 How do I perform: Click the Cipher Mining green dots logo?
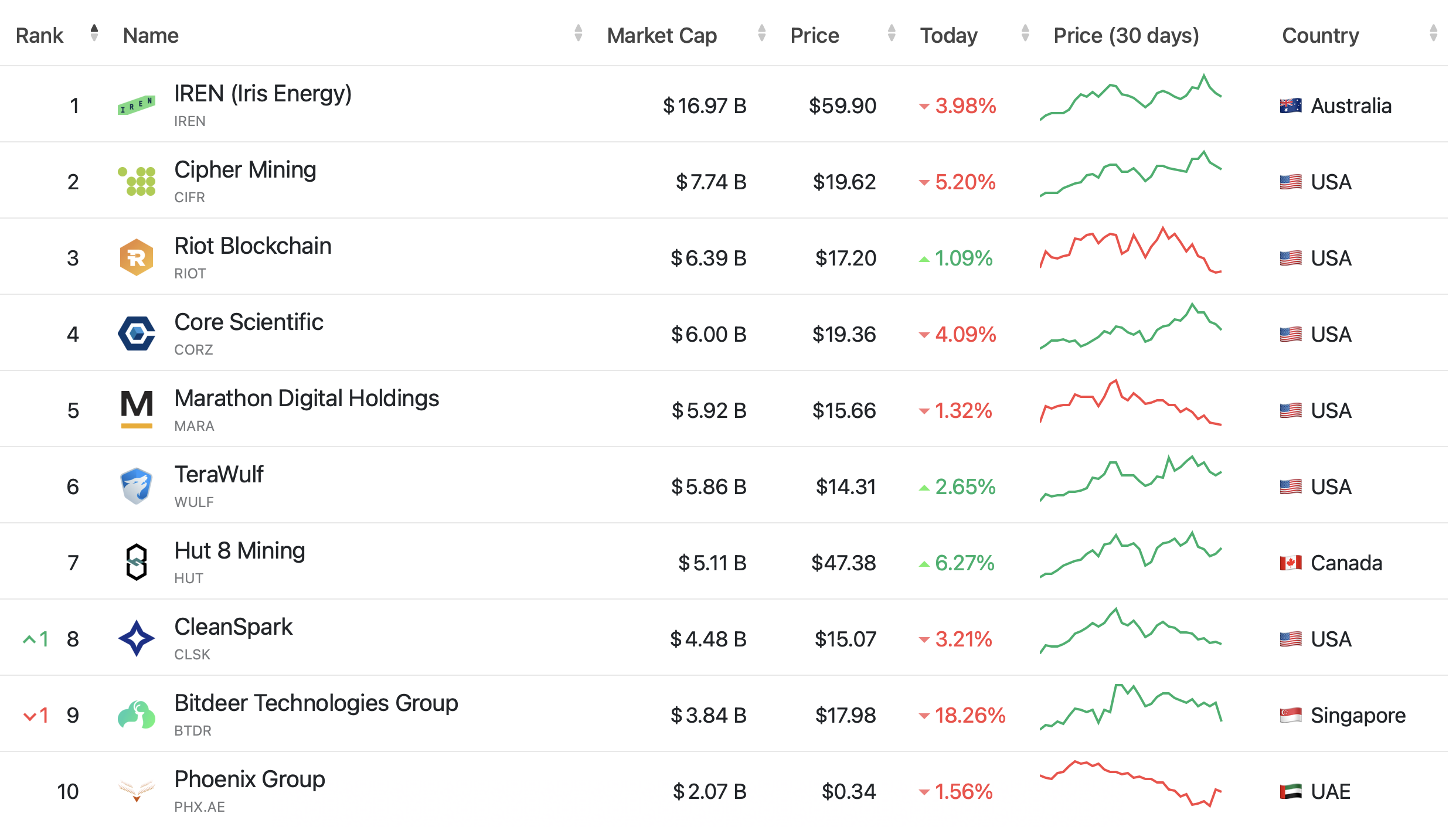click(137, 181)
